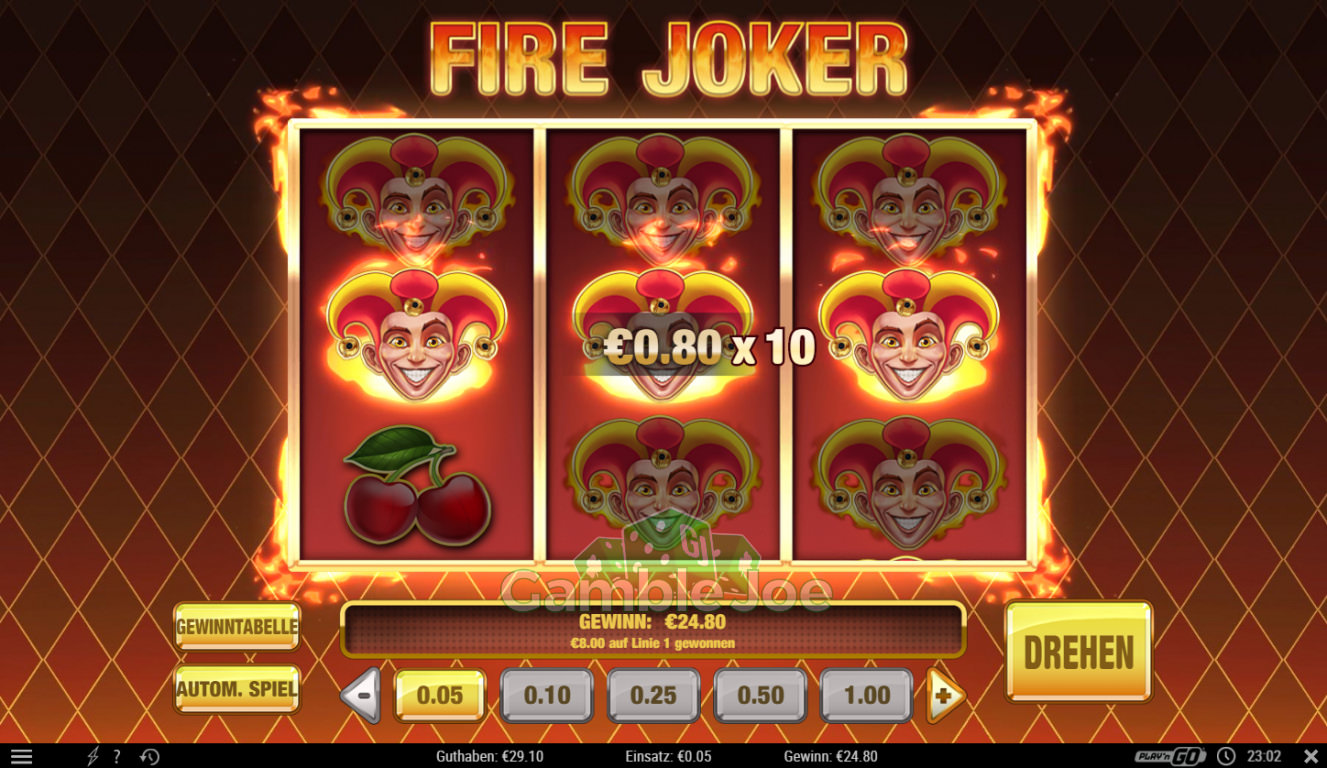Click the clock icon beside 23:02
This screenshot has height=768, width=1327.
click(x=1226, y=757)
